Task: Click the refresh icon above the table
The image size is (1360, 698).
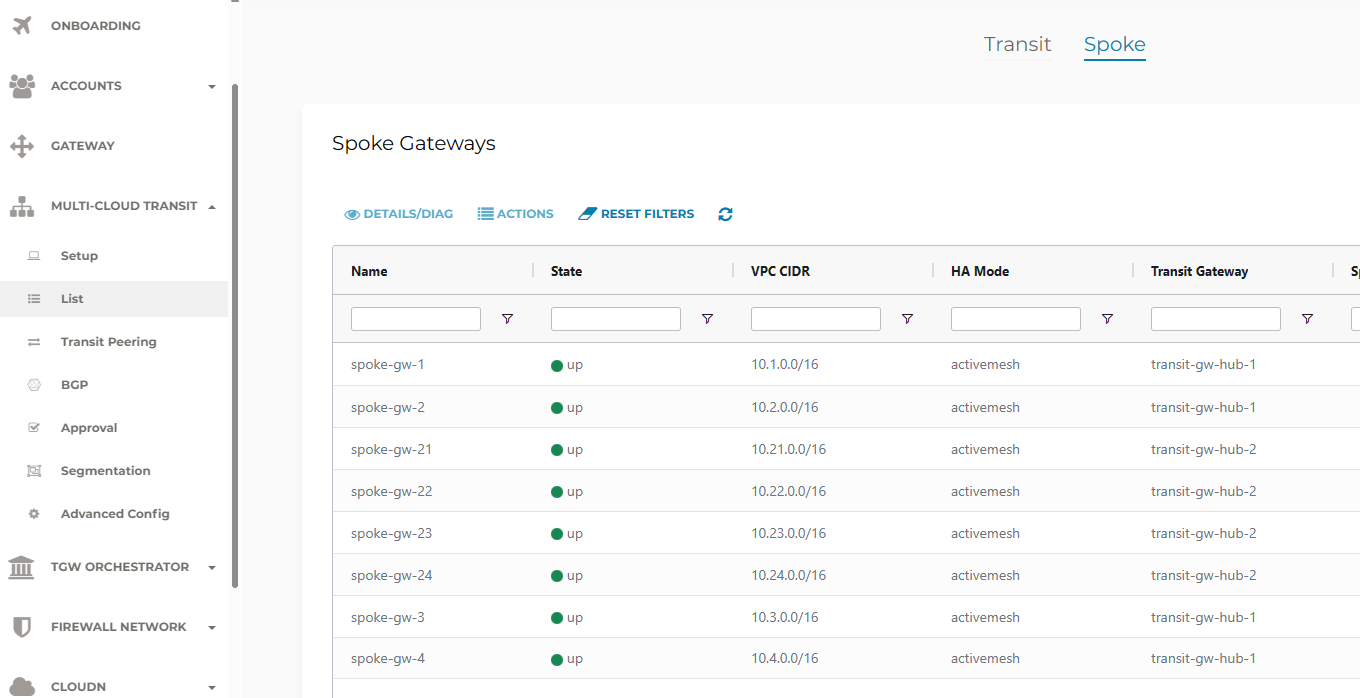Action: (726, 214)
